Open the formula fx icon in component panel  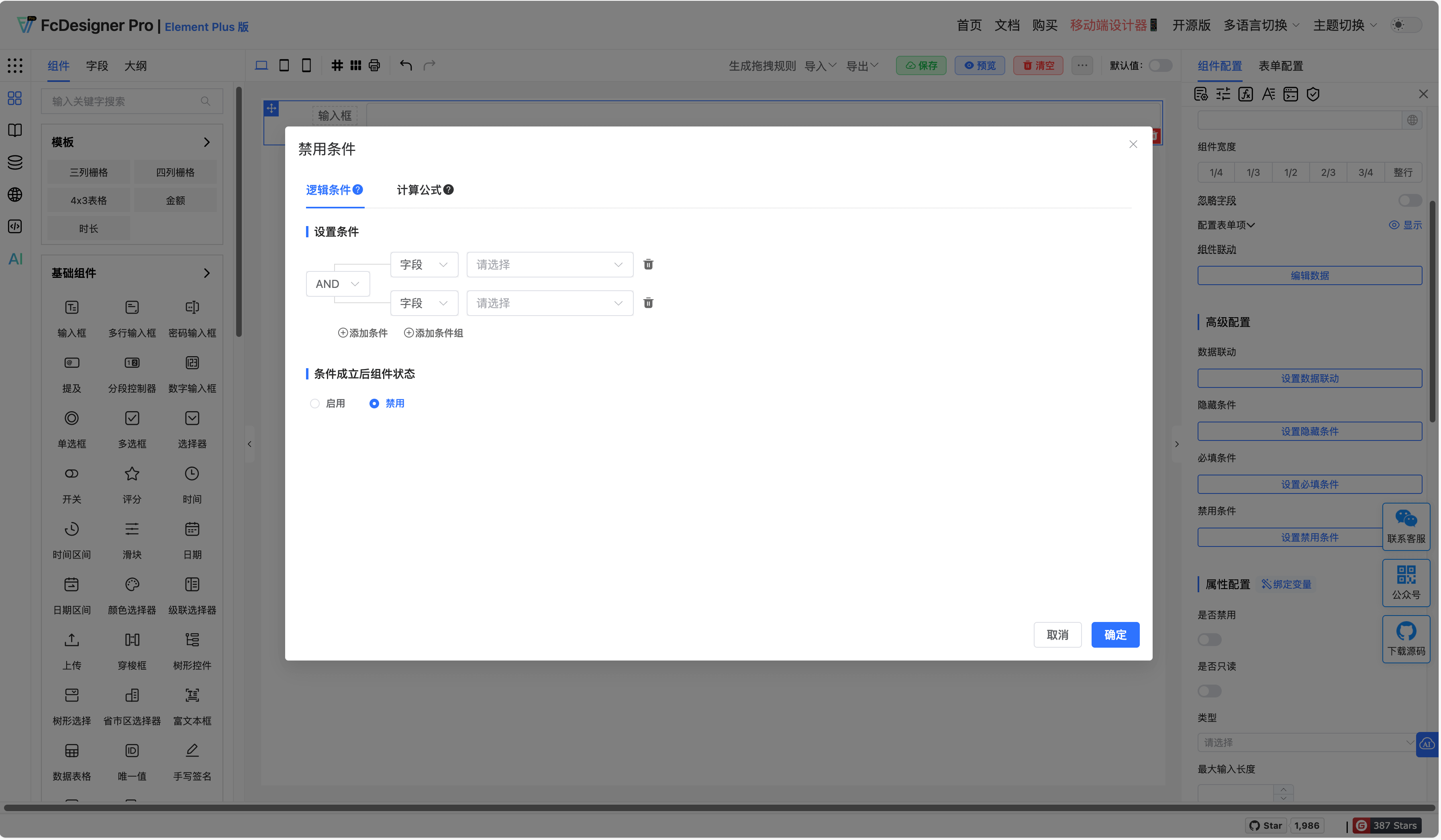click(1245, 94)
